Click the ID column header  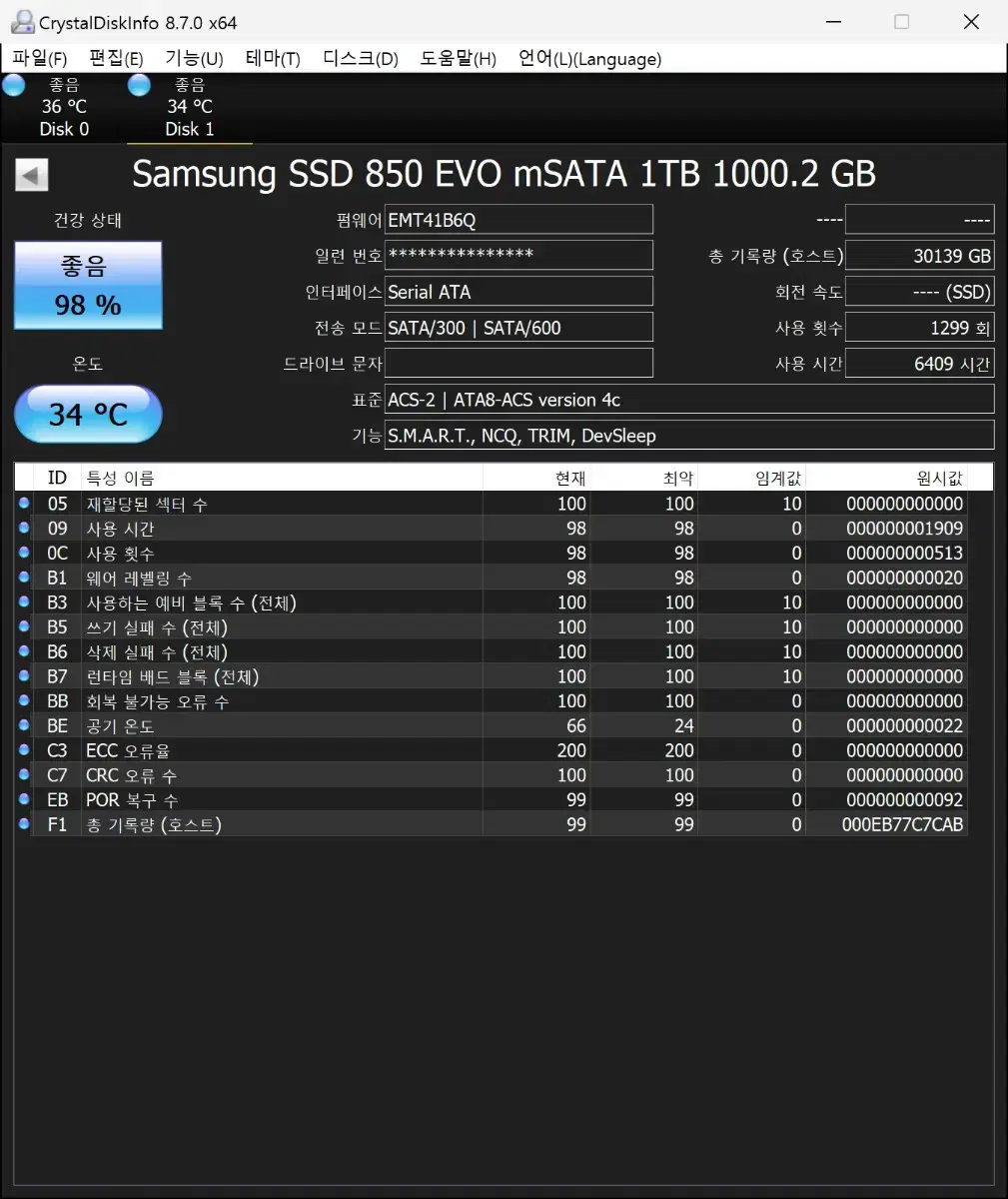pos(57,478)
